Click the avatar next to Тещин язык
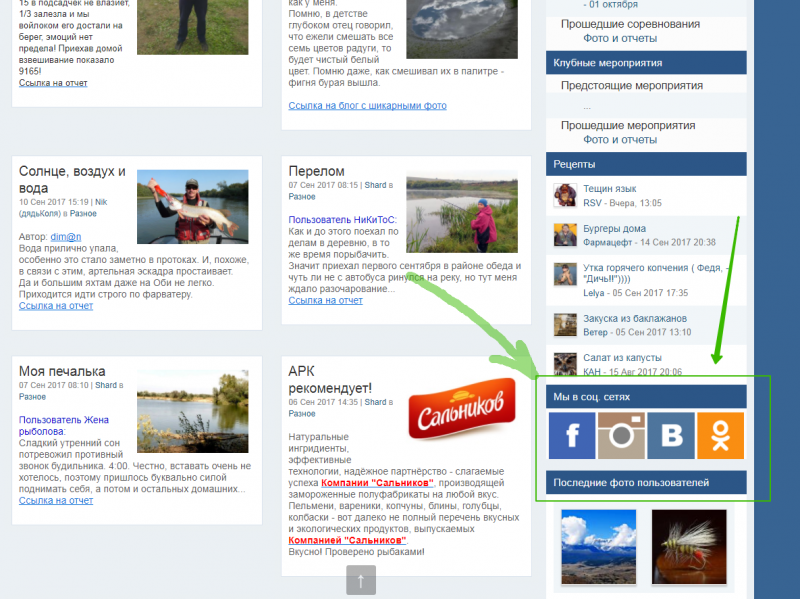This screenshot has height=599, width=800. point(565,195)
